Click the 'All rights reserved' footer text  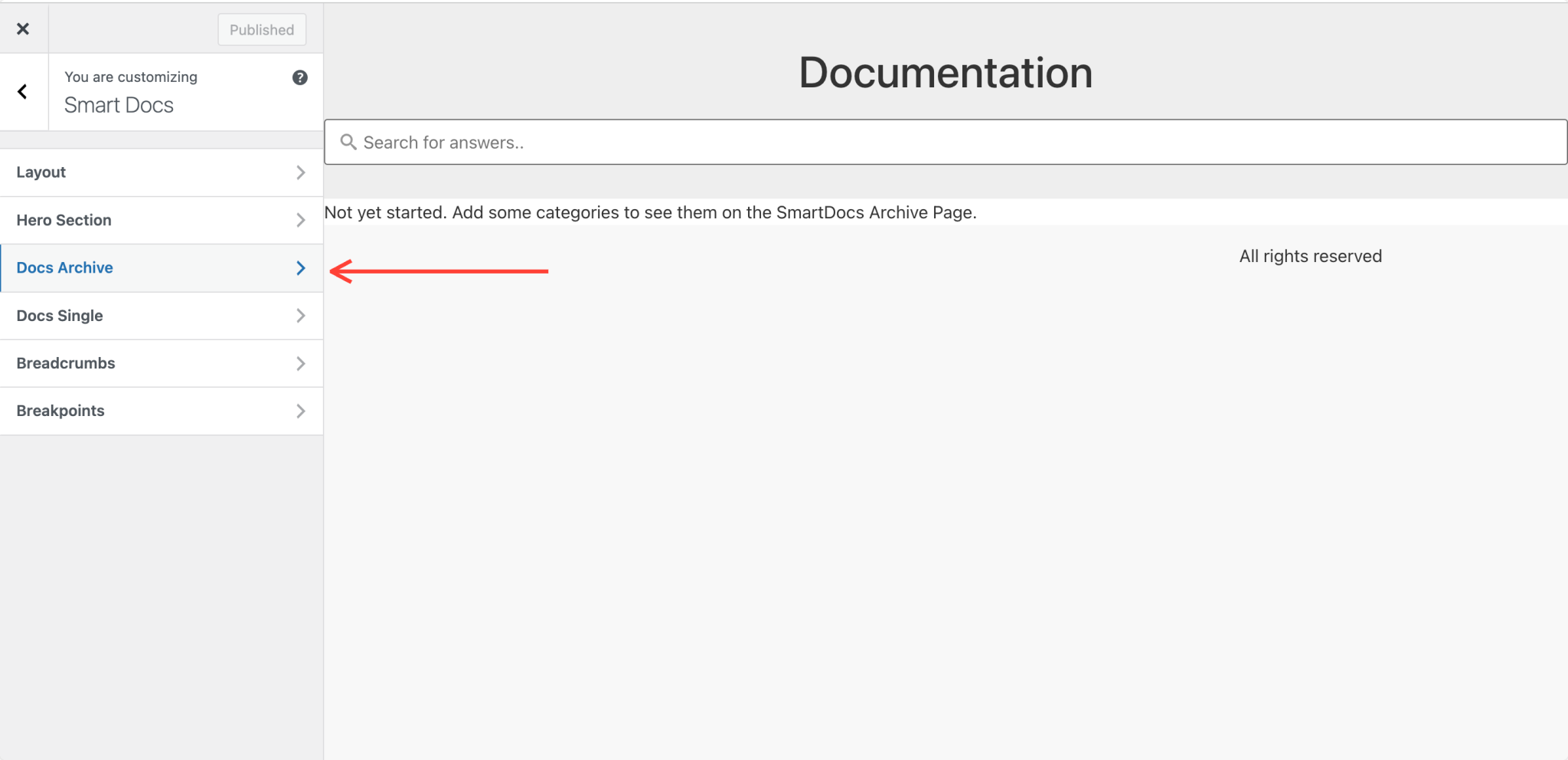[x=1311, y=257]
